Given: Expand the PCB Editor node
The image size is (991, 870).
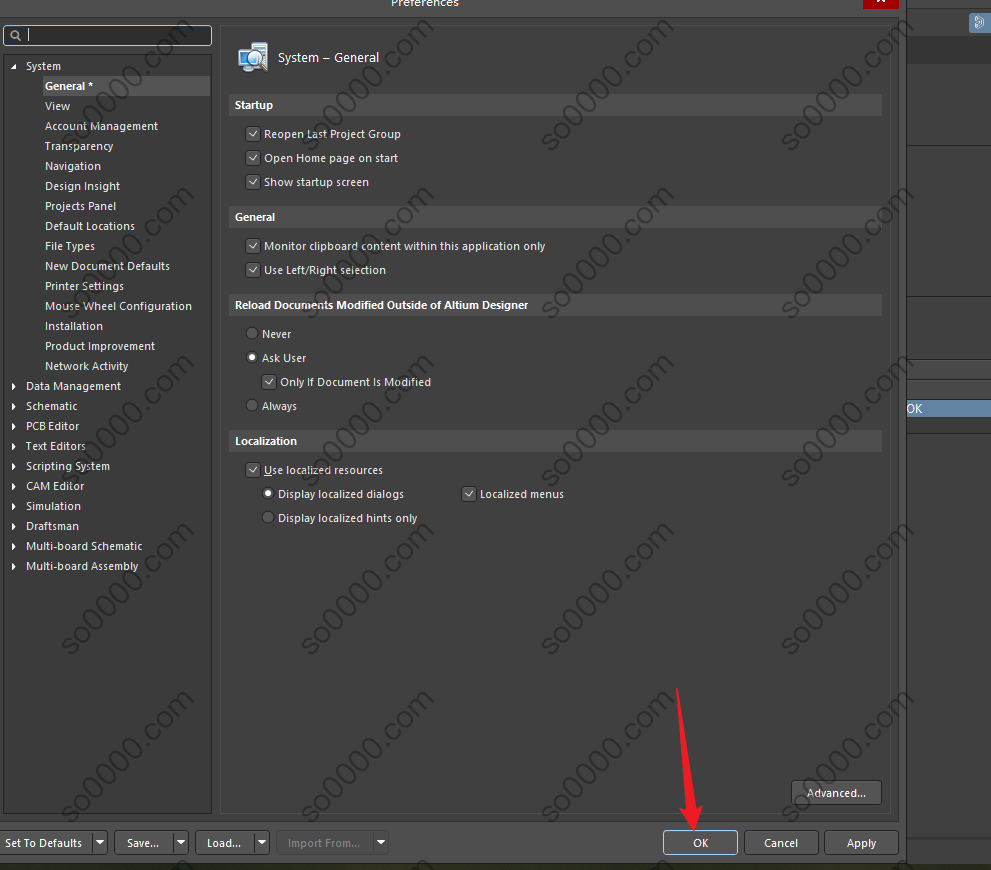Looking at the screenshot, I should (13, 426).
